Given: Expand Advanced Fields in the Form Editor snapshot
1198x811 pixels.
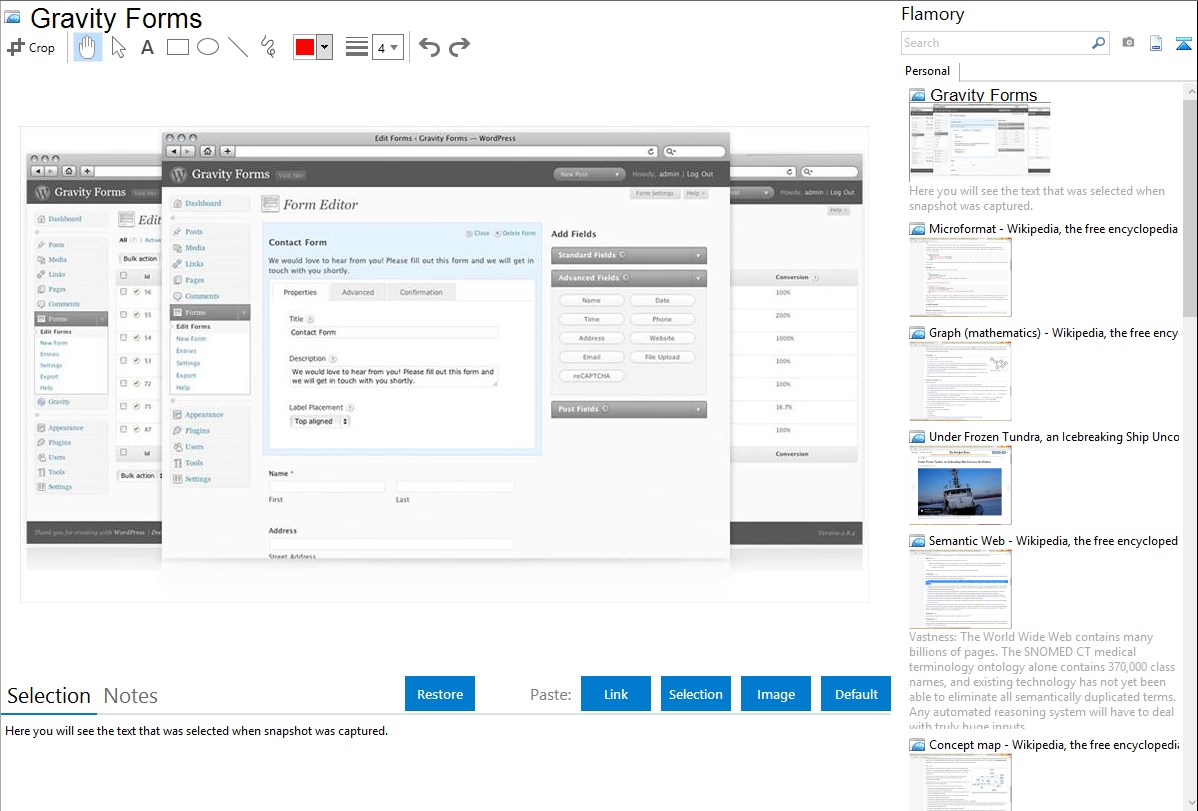Looking at the screenshot, I should [x=629, y=278].
